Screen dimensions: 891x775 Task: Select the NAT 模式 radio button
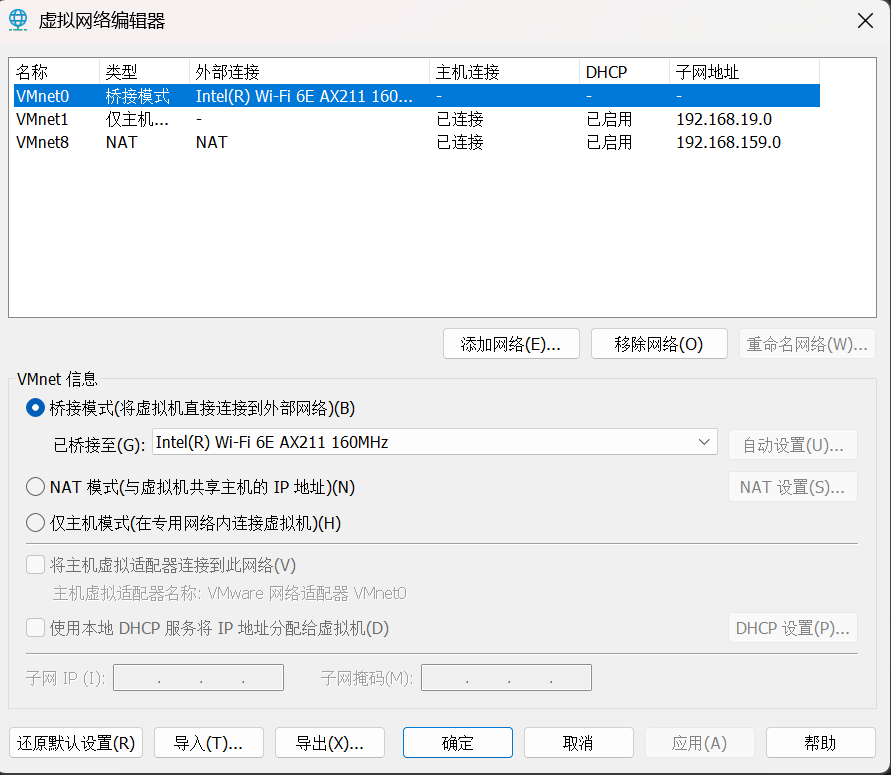pos(35,487)
